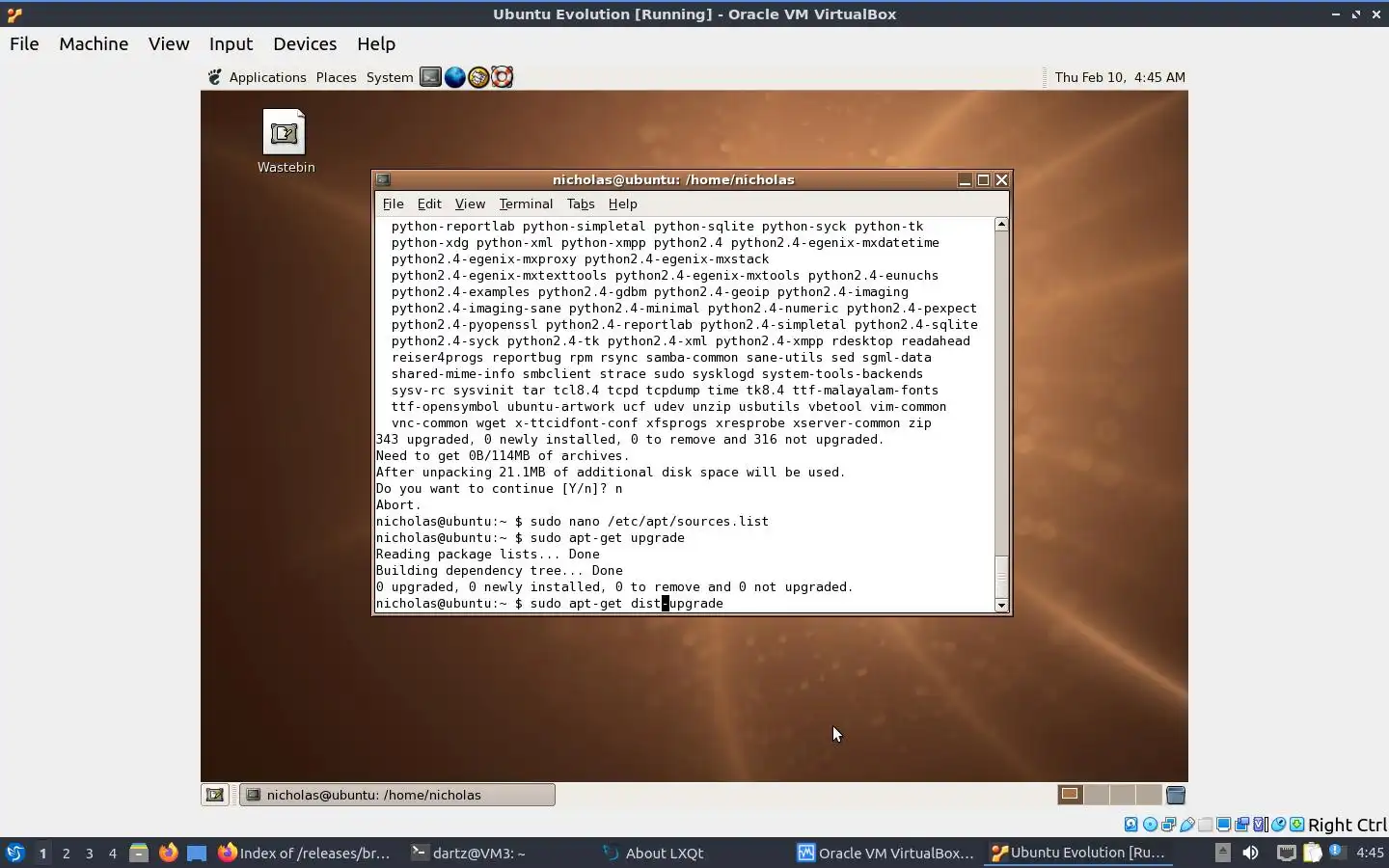Open the terminal's Terminal menu

coord(526,203)
